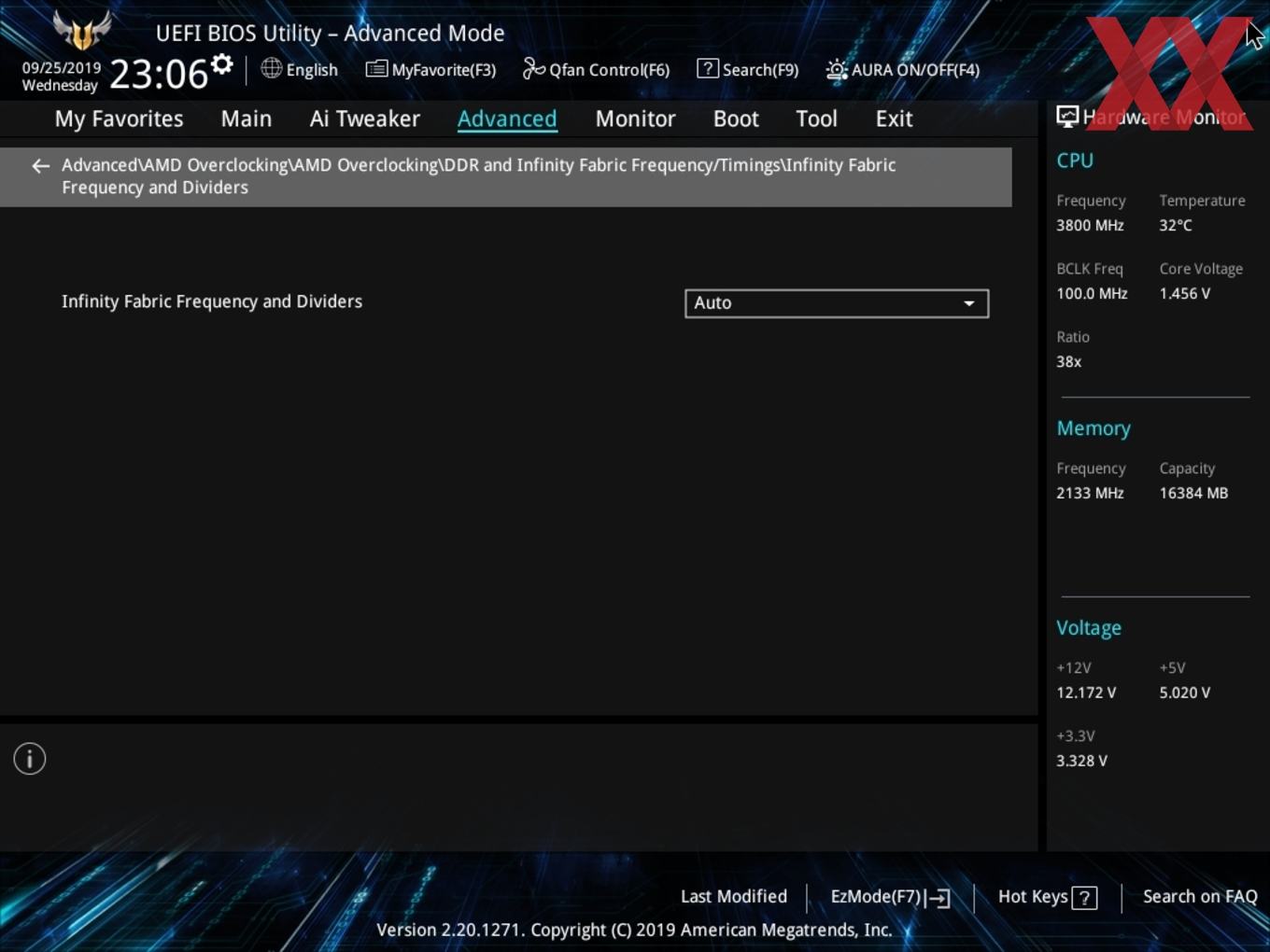The image size is (1270, 952).
Task: Click the info icon in help panel
Action: click(30, 759)
